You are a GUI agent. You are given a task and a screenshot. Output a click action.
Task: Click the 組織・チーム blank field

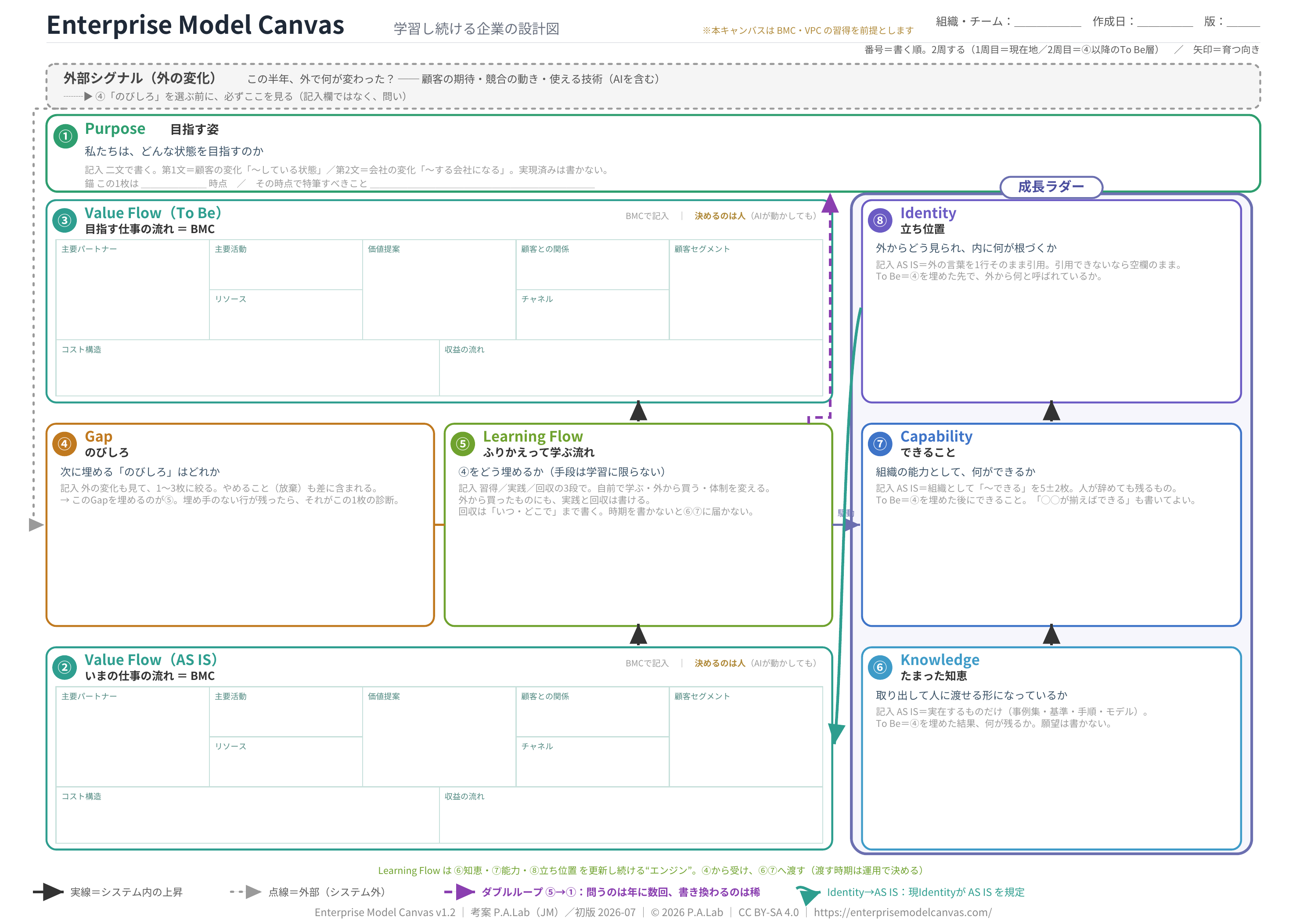coord(1048,22)
